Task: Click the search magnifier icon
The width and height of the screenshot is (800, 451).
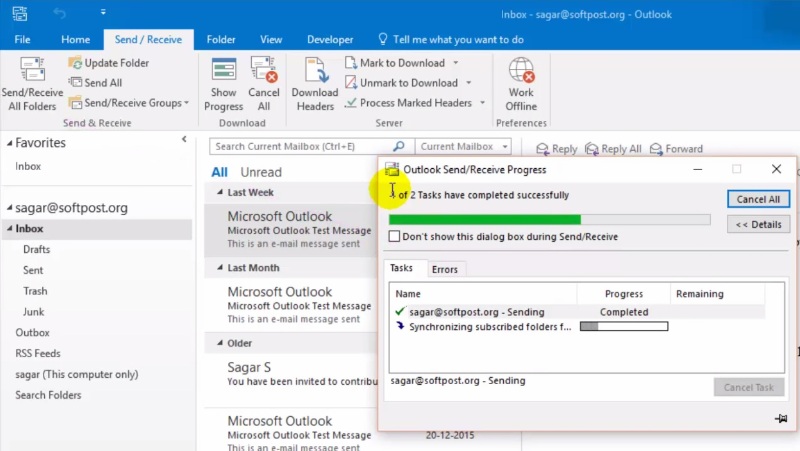Action: tap(398, 146)
